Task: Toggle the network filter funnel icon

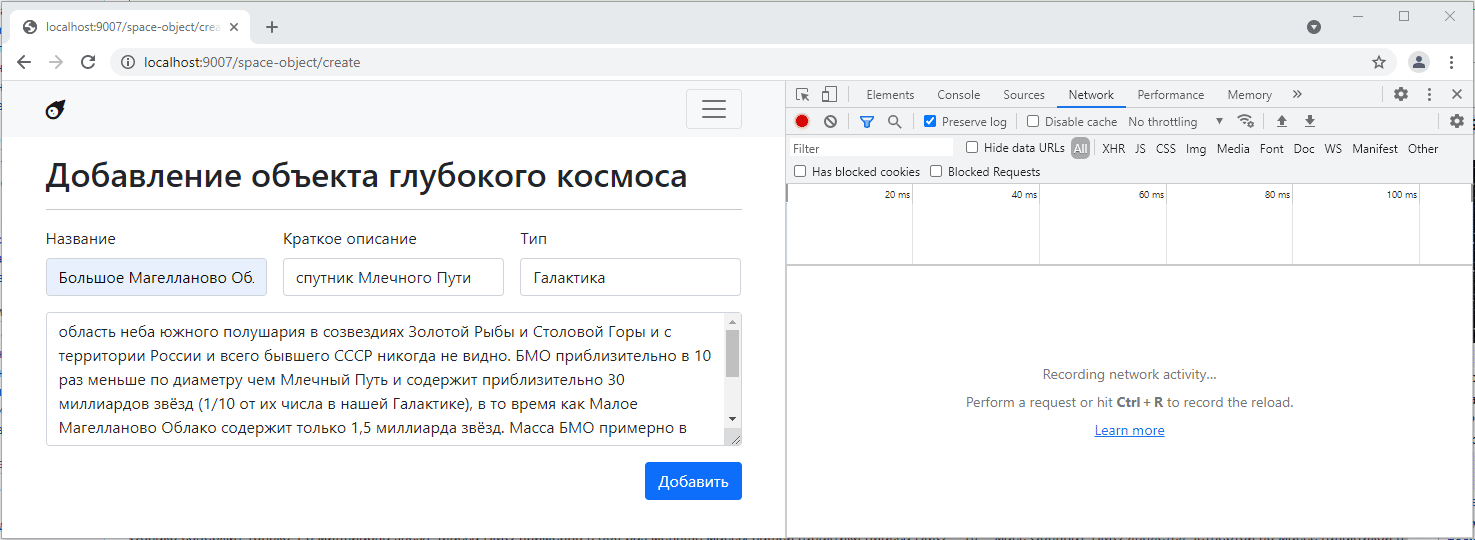Action: (x=867, y=121)
